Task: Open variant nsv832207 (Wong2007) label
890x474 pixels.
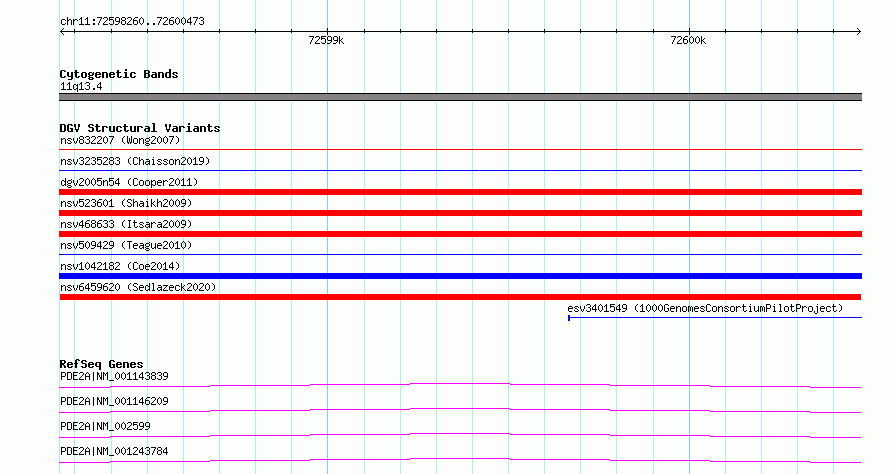Action: (x=120, y=140)
